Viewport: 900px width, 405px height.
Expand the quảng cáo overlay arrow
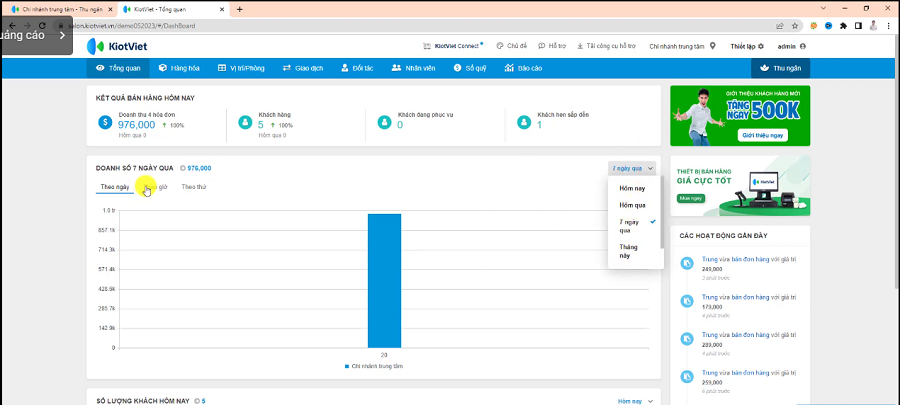point(63,36)
